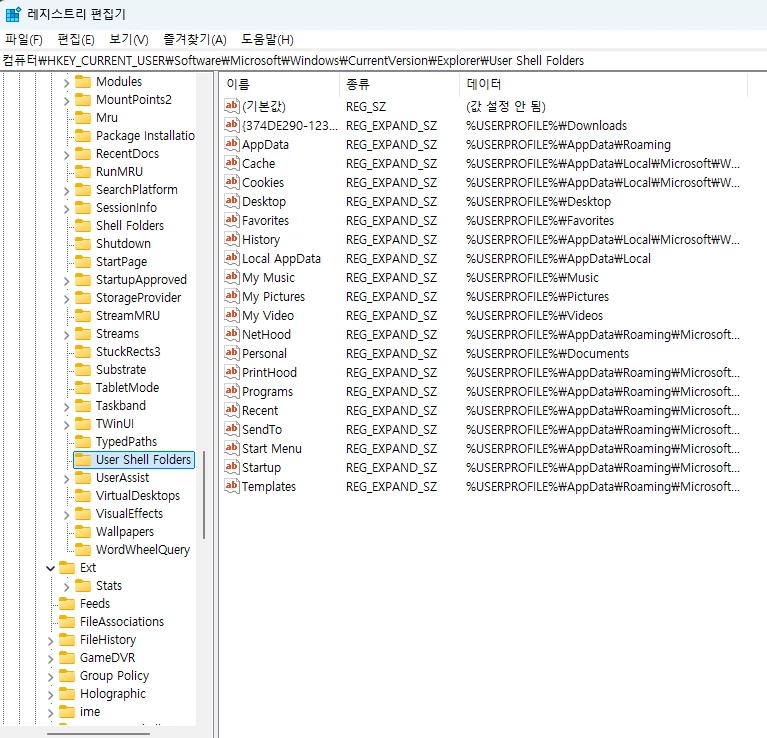The width and height of the screenshot is (767, 738).
Task: Click the %USERPROFILE%₩Downloads data cell
Action: click(x=546, y=126)
